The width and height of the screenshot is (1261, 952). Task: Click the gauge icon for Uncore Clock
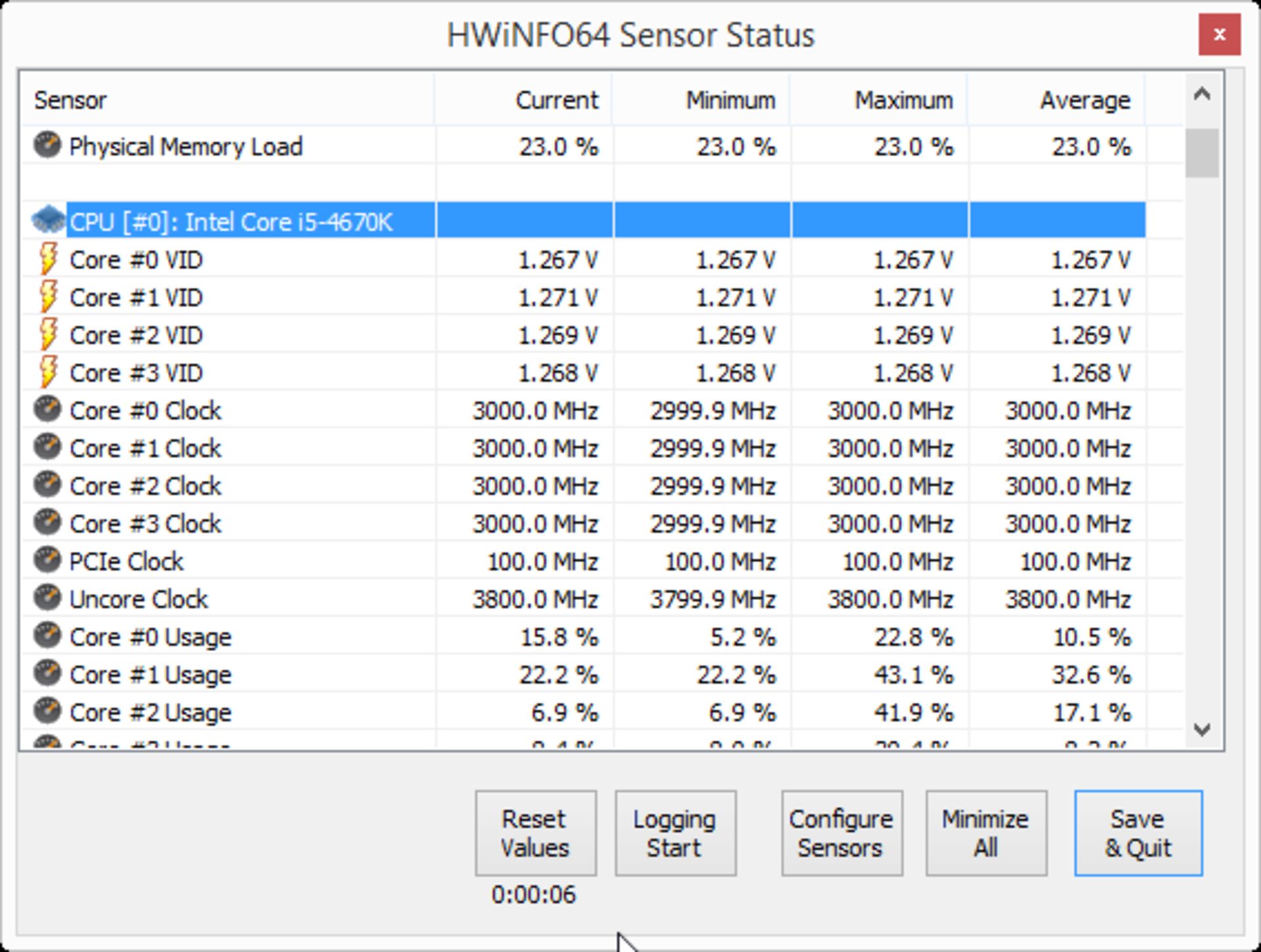(46, 598)
